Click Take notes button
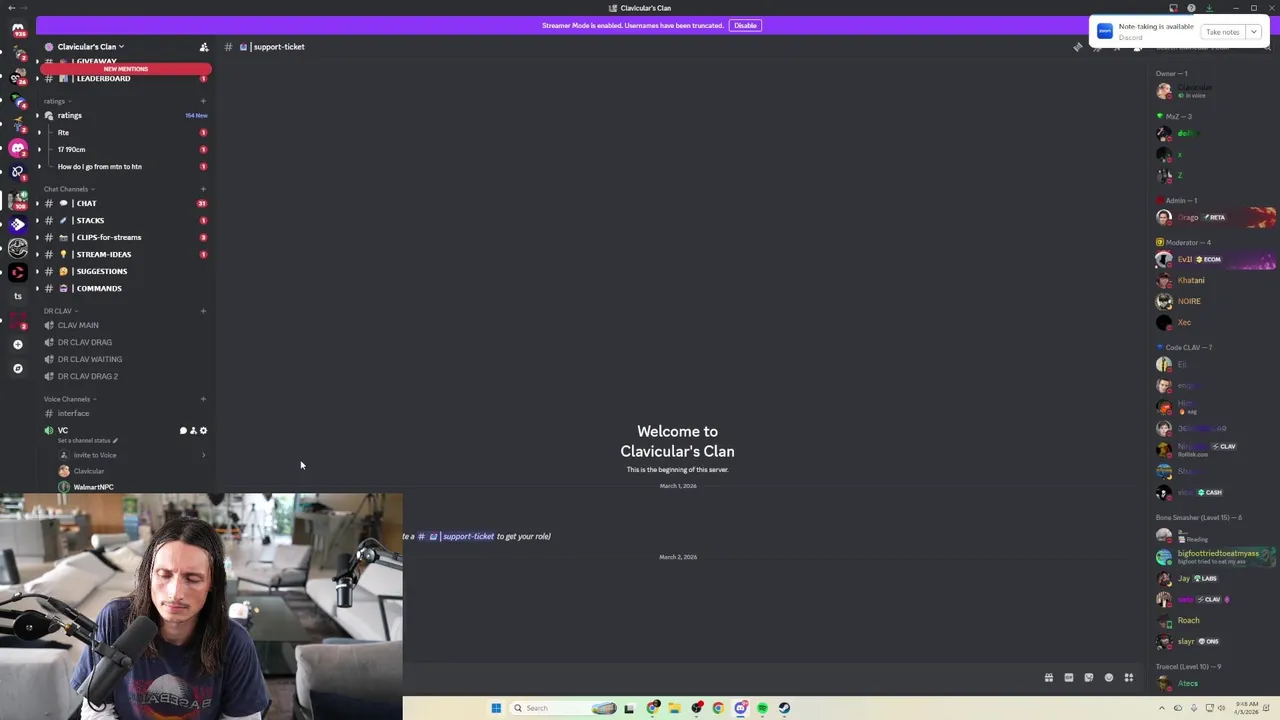The width and height of the screenshot is (1280, 720). (1222, 32)
